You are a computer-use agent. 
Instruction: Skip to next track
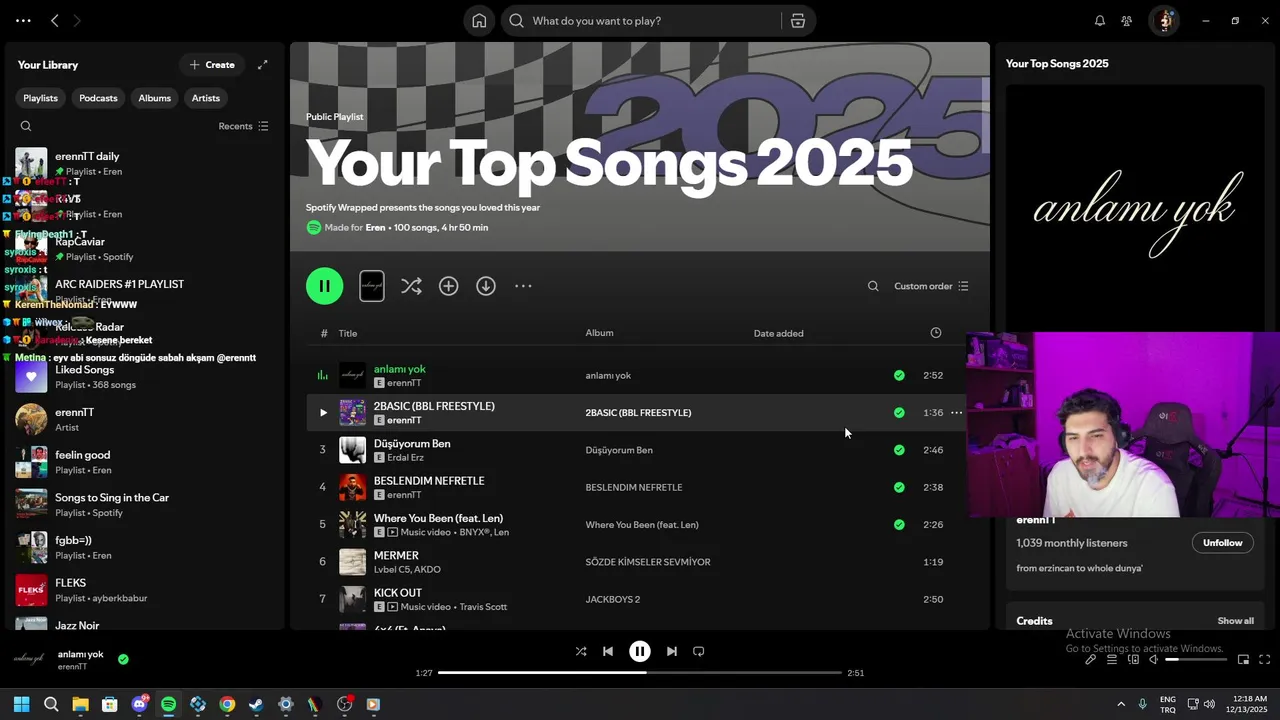[x=672, y=651]
